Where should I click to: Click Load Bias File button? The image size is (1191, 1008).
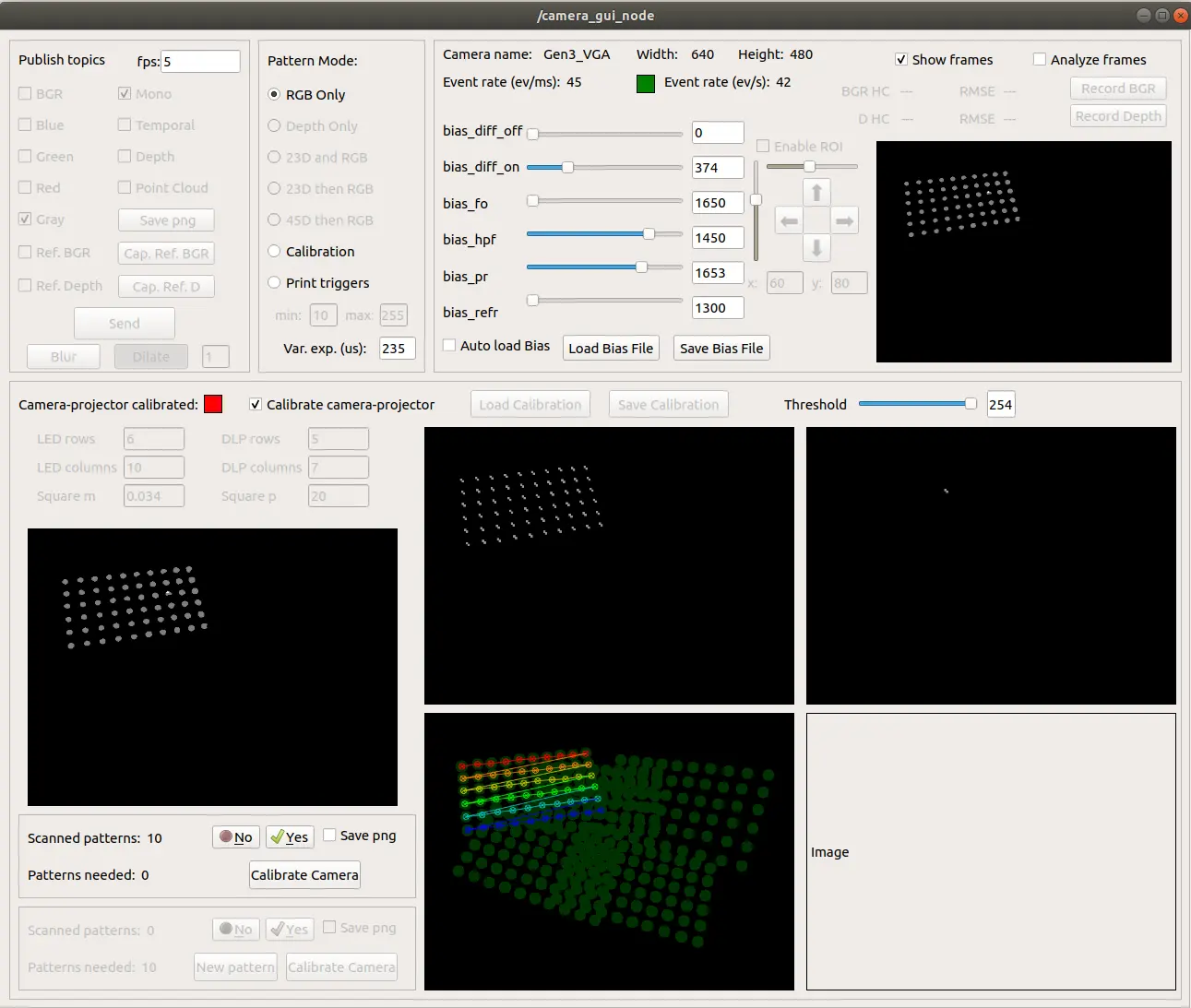click(611, 348)
